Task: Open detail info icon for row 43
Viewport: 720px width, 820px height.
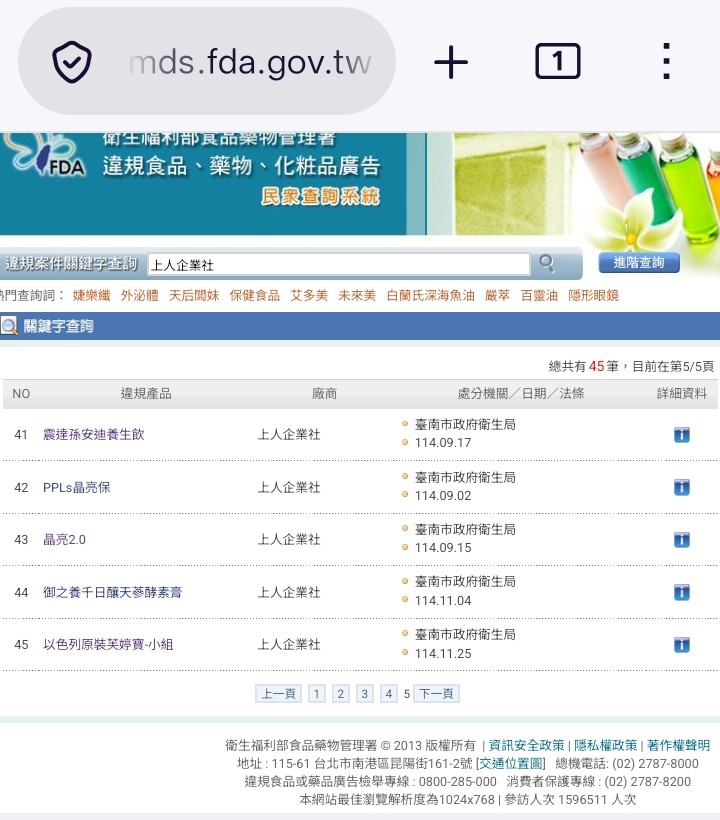Action: 681,540
